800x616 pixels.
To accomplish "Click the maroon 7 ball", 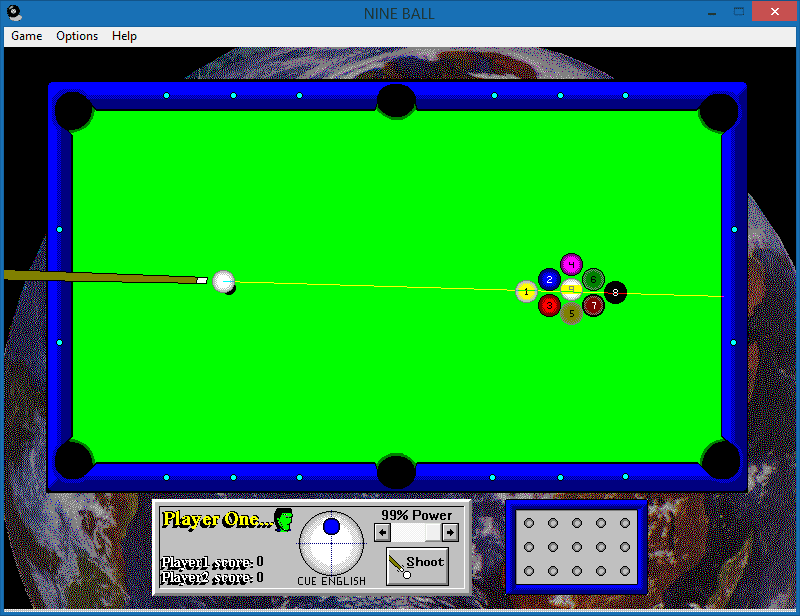I will coord(593,305).
